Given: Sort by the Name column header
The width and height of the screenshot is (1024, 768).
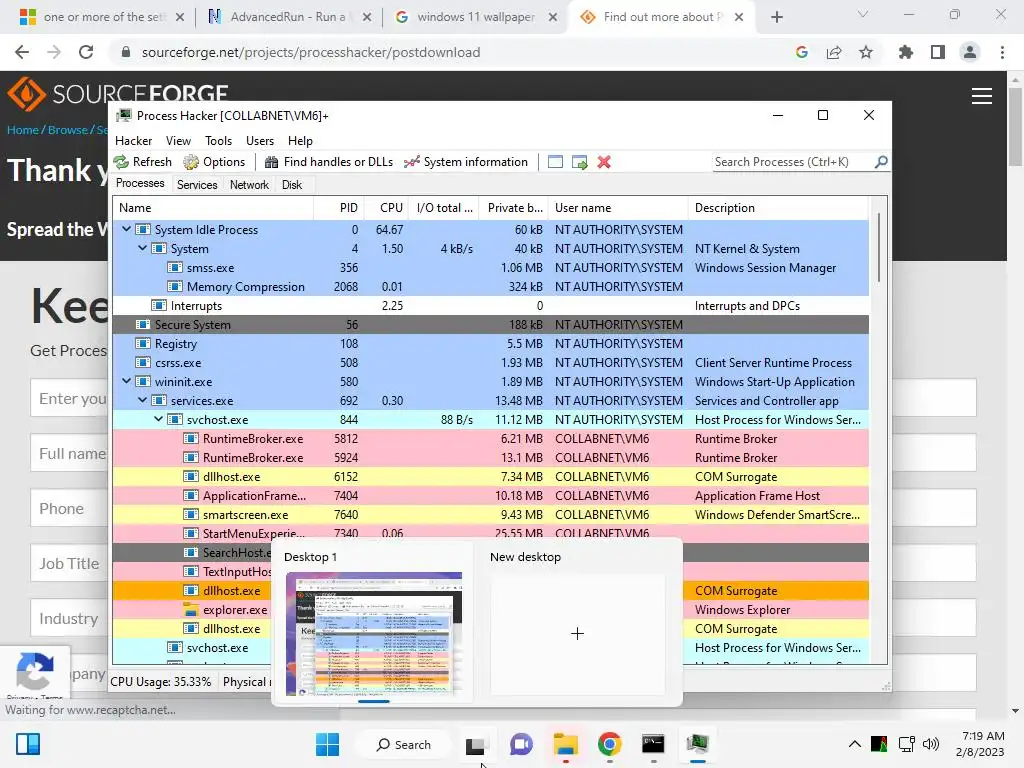Looking at the screenshot, I should click(213, 208).
